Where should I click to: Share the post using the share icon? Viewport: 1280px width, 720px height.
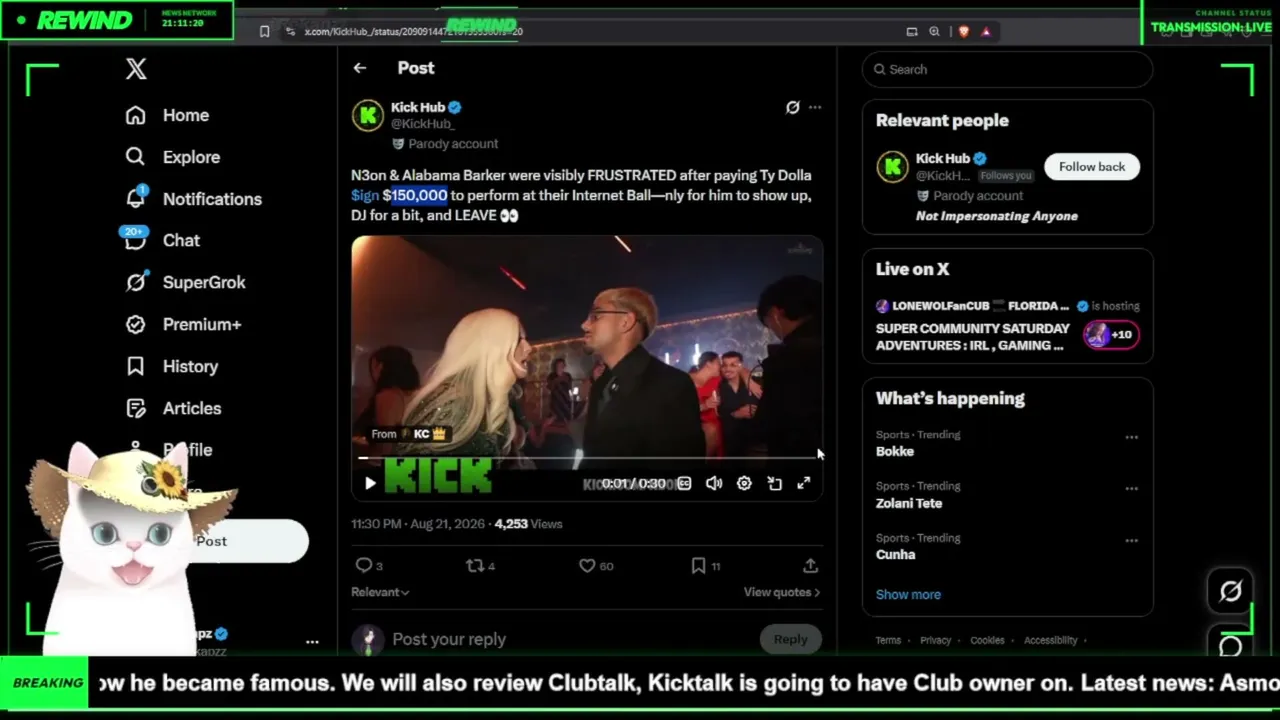[811, 566]
